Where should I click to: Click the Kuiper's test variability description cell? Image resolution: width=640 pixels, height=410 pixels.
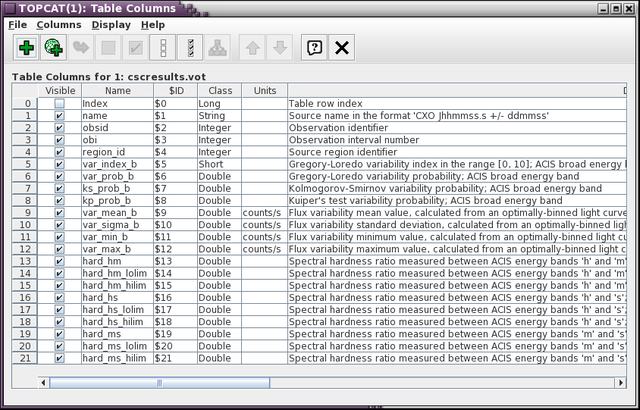457,201
